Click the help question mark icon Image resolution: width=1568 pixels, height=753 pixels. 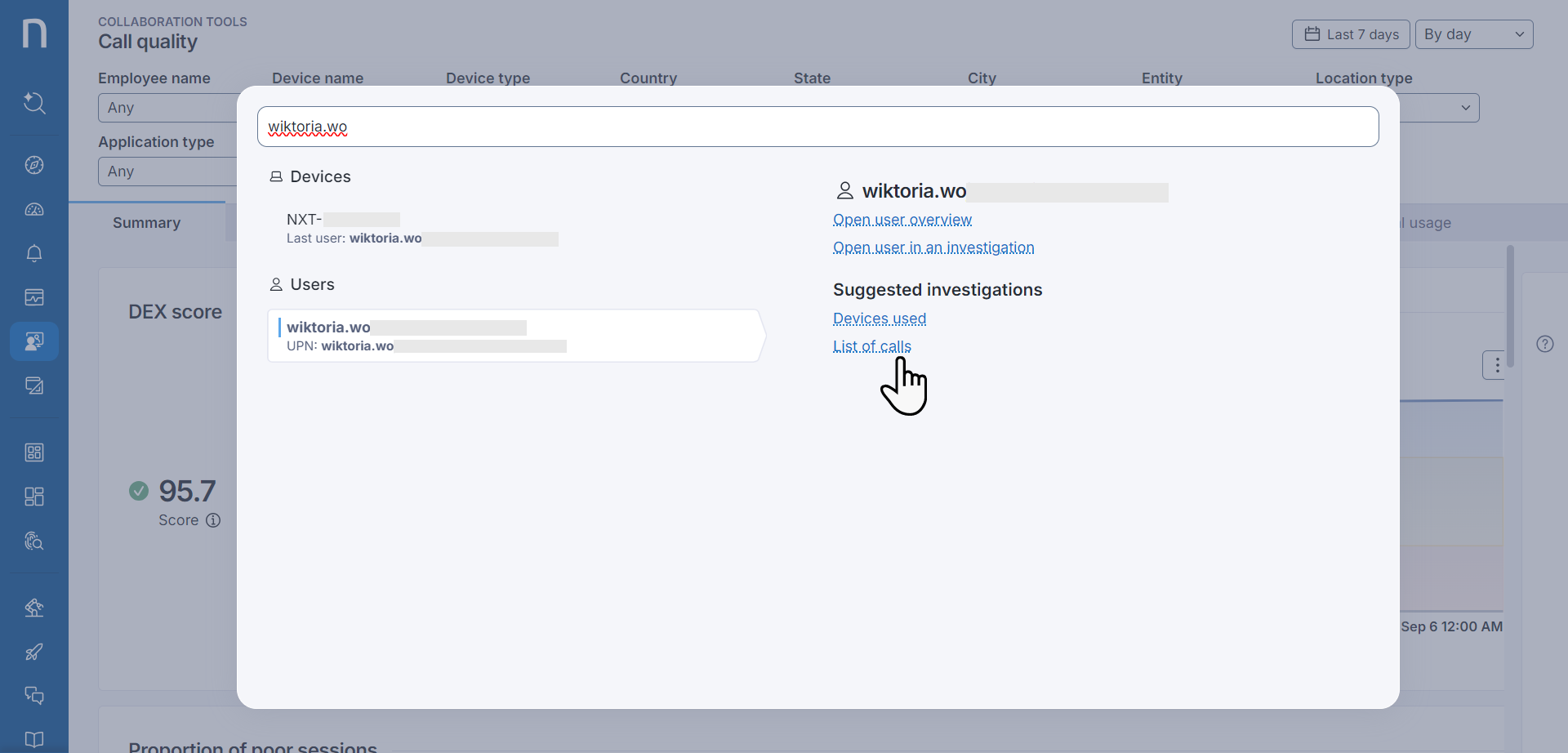(1544, 344)
